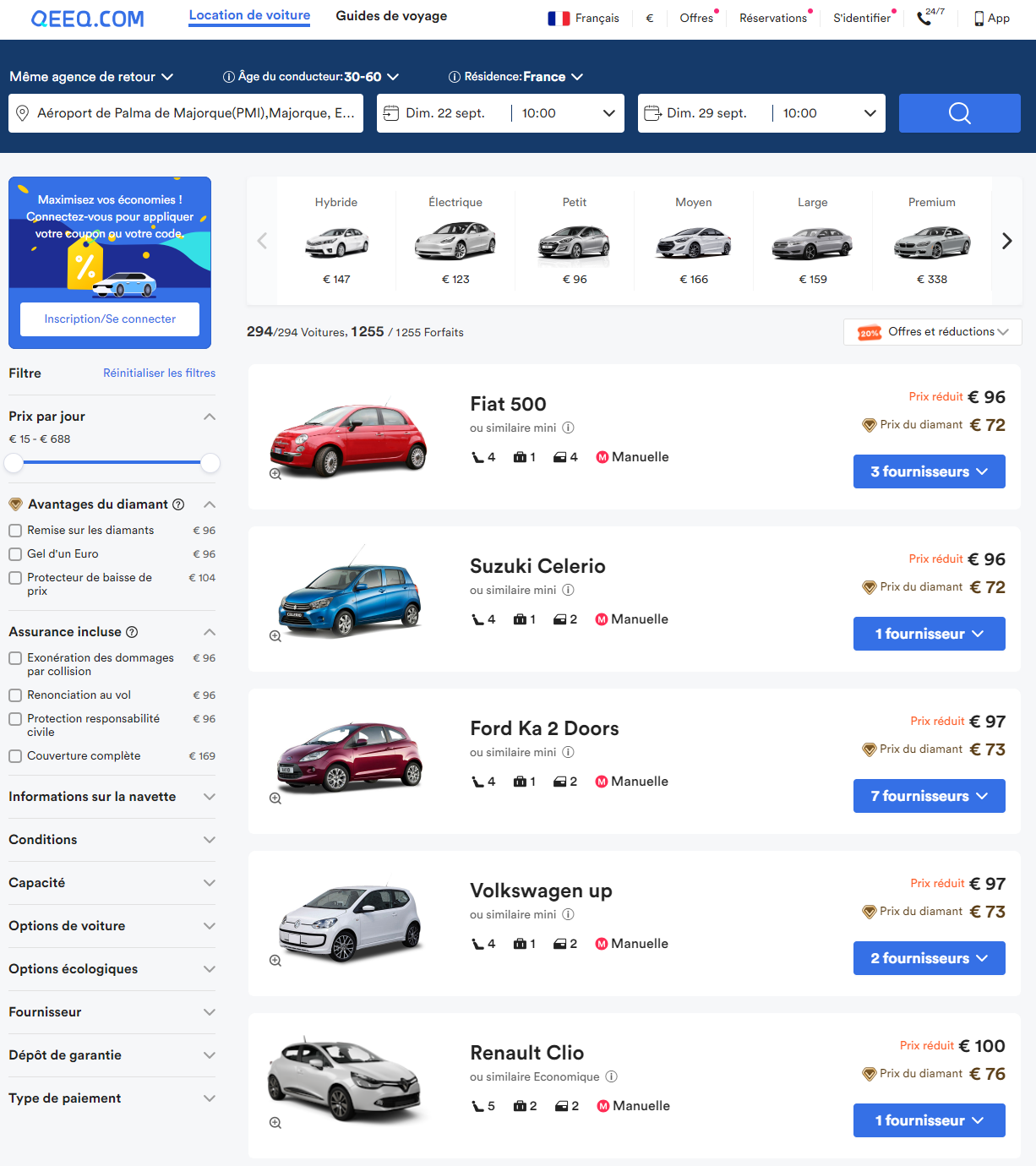Check Protection responsabilité civile
This screenshot has width=1036, height=1166.
(x=15, y=719)
